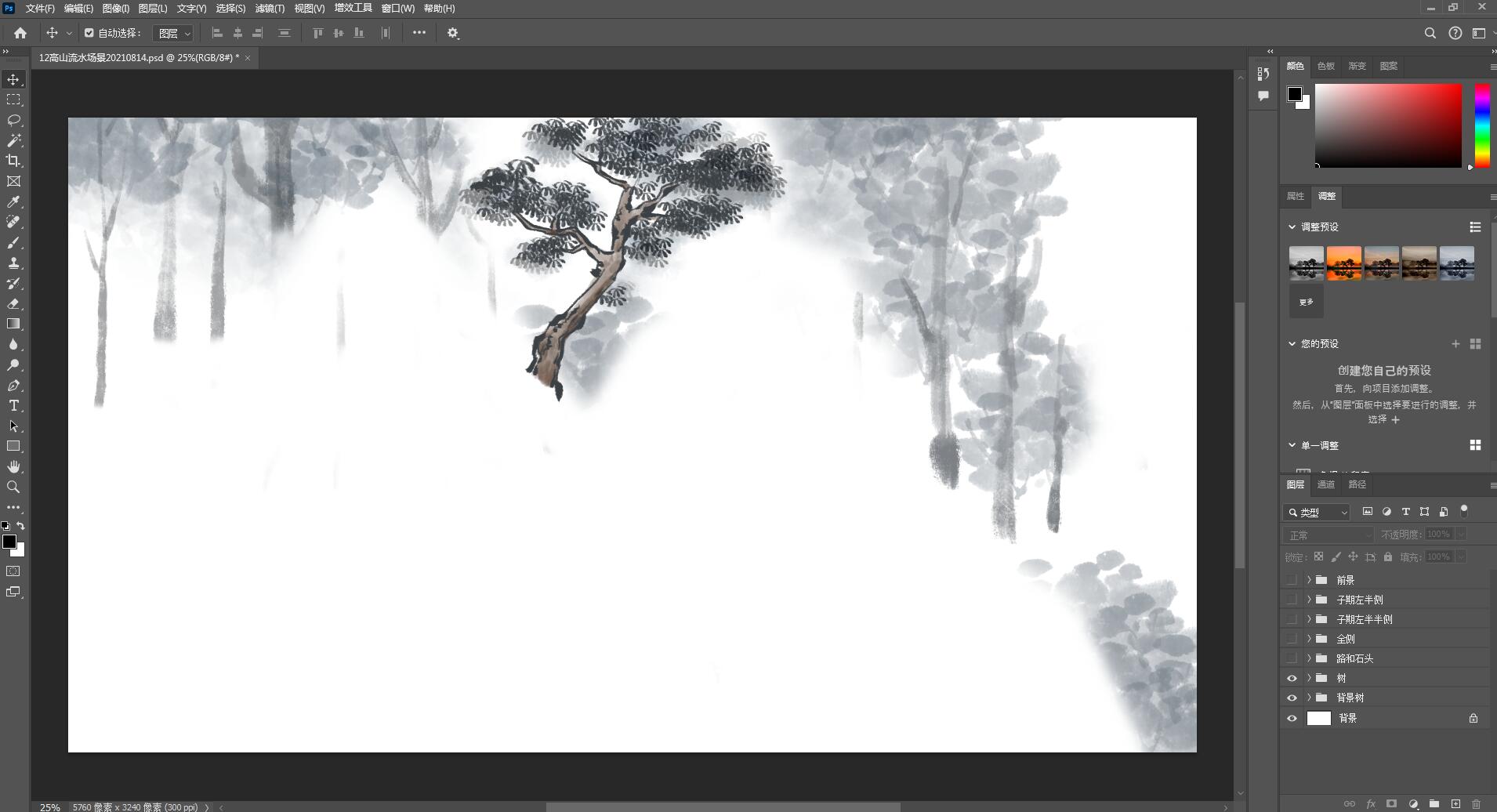Open the search icon at top right
1497x812 pixels.
click(x=1430, y=33)
